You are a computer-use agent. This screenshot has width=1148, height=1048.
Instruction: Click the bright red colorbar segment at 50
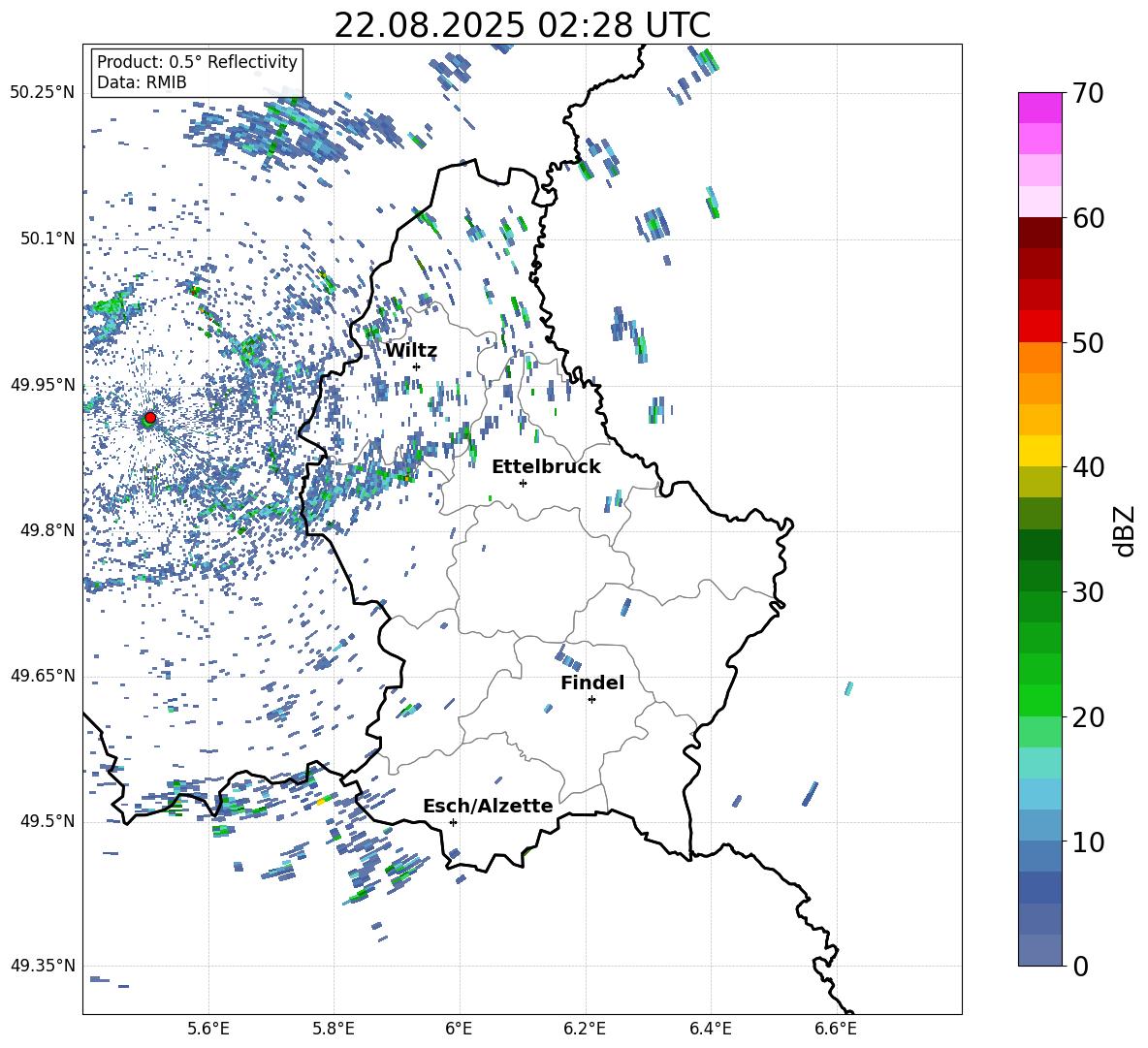1039,327
